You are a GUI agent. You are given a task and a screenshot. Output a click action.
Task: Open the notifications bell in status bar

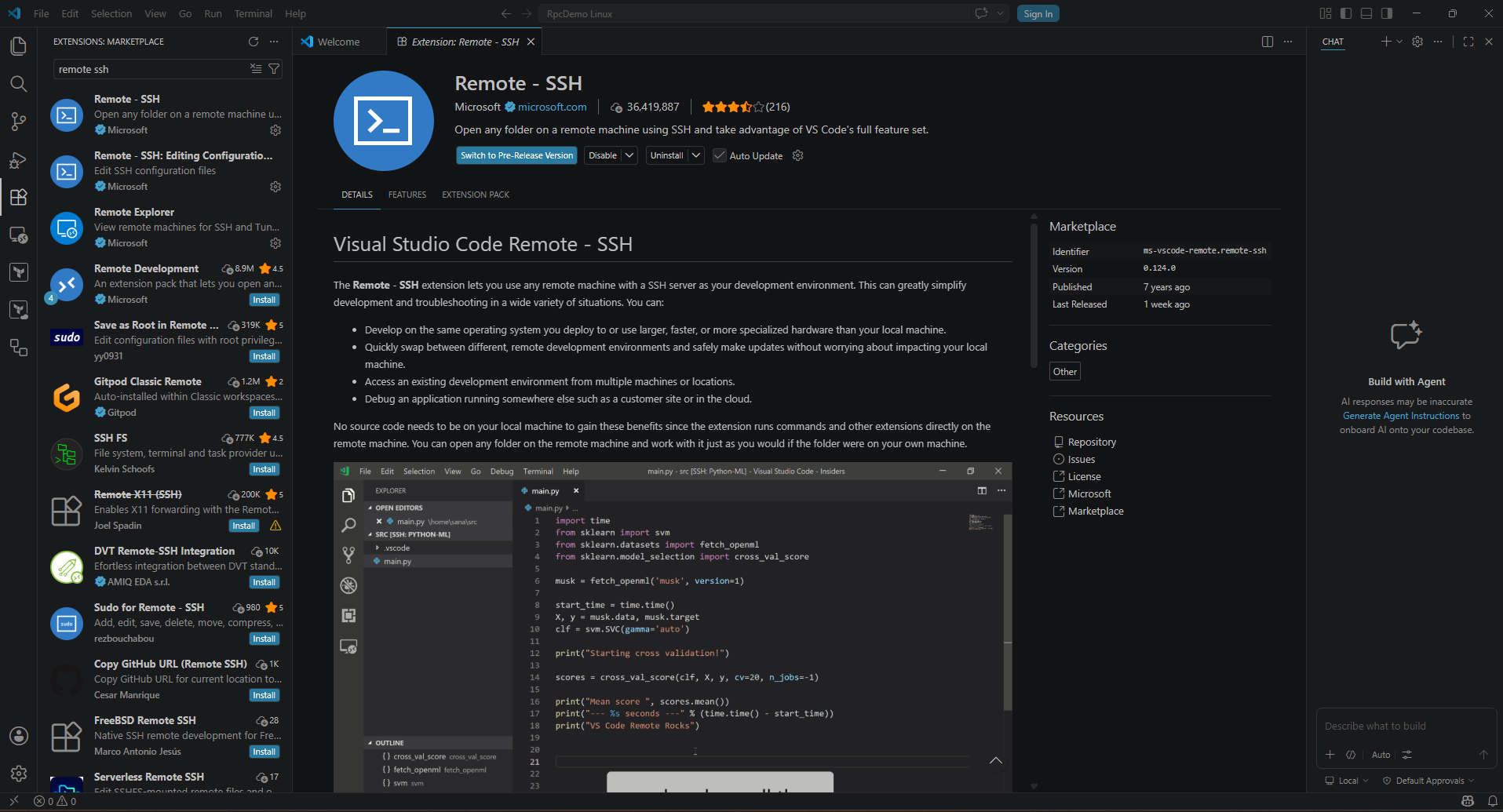(1493, 801)
